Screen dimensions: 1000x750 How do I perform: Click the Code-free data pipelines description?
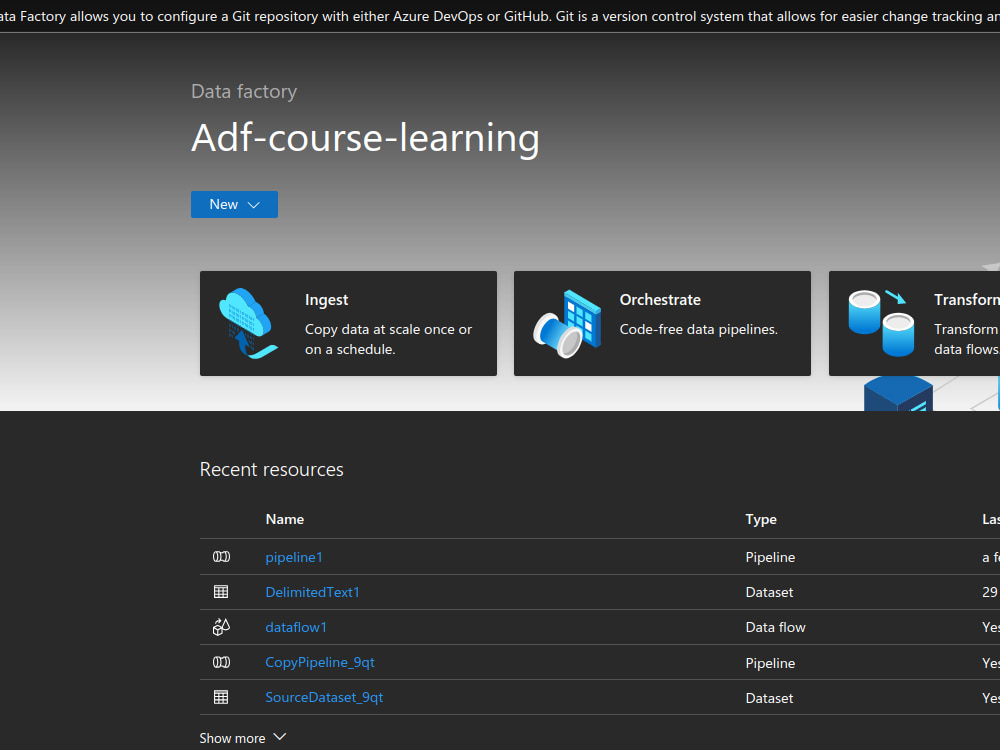698,330
